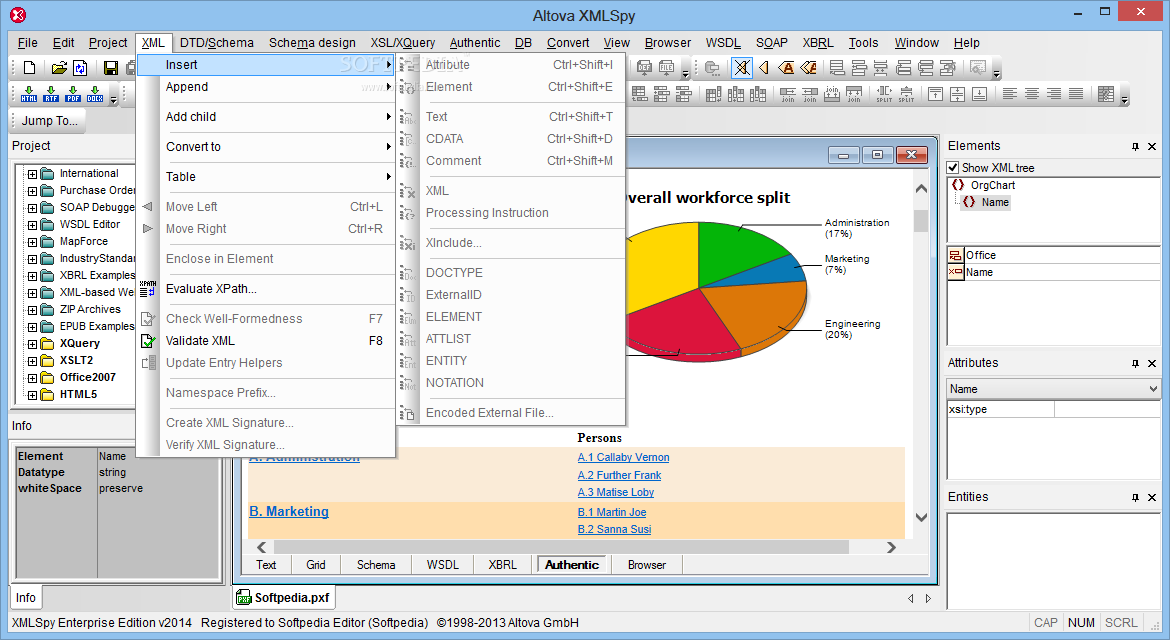This screenshot has width=1170, height=640.
Task: Generate DOCX output with the DOCX icon
Action: [x=96, y=94]
